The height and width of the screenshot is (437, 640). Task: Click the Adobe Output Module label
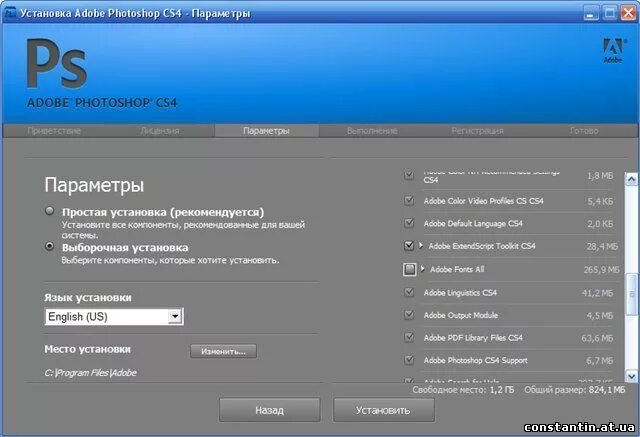click(x=460, y=315)
